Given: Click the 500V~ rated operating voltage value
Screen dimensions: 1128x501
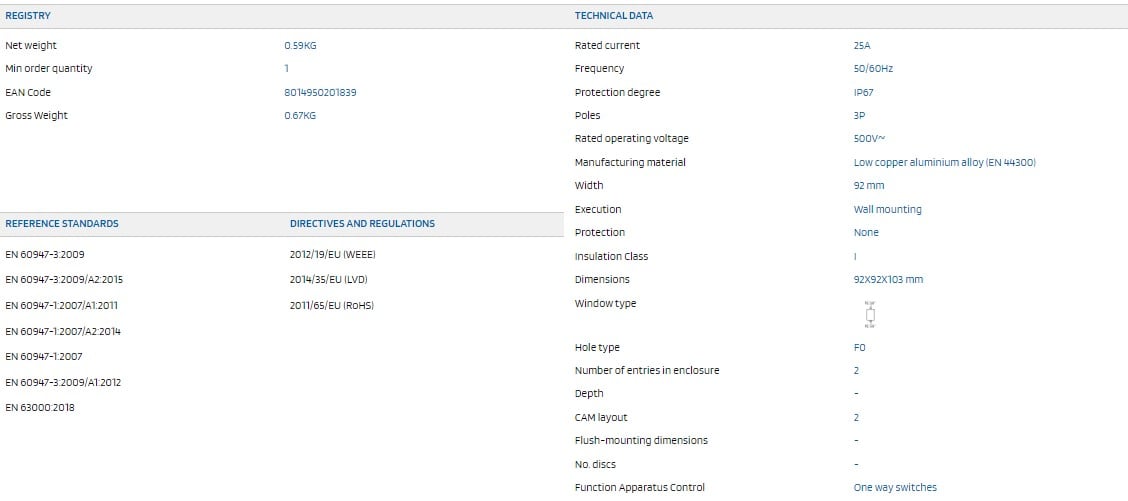Looking at the screenshot, I should (x=867, y=139).
